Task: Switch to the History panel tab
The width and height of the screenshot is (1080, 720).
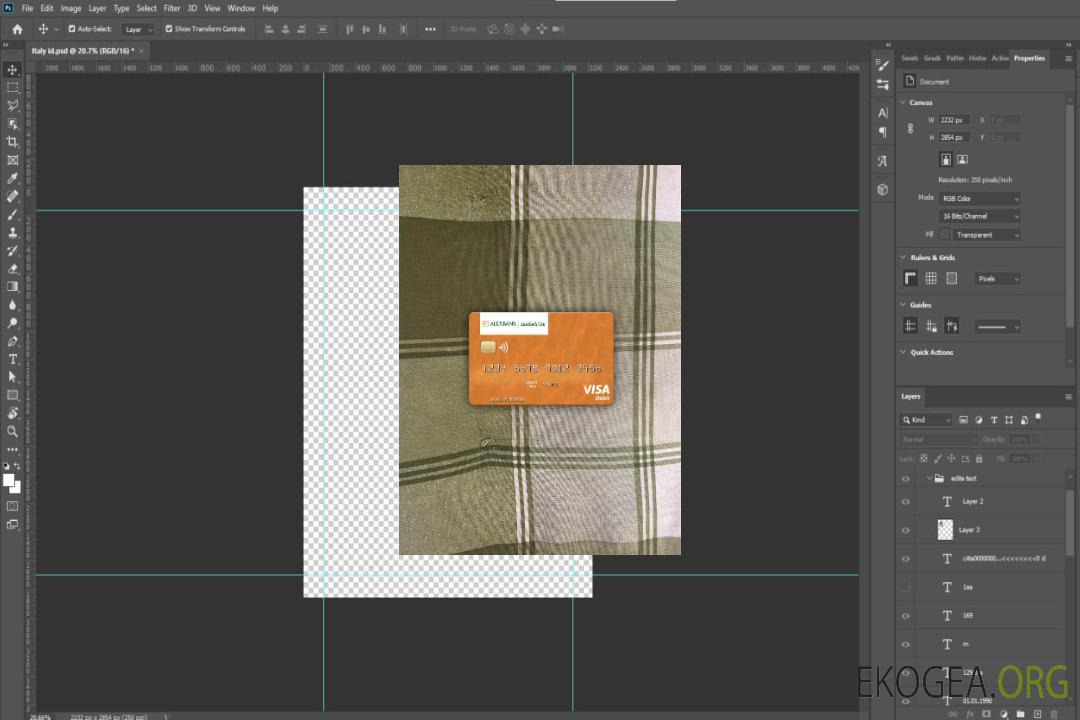Action: (x=977, y=58)
